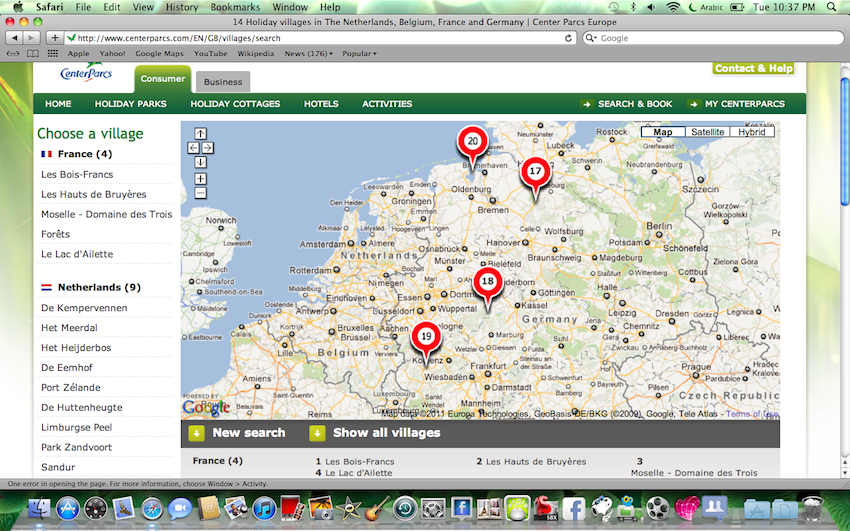Open the Top Sites grid icon
Screen dimensions: 850x531
(53, 54)
